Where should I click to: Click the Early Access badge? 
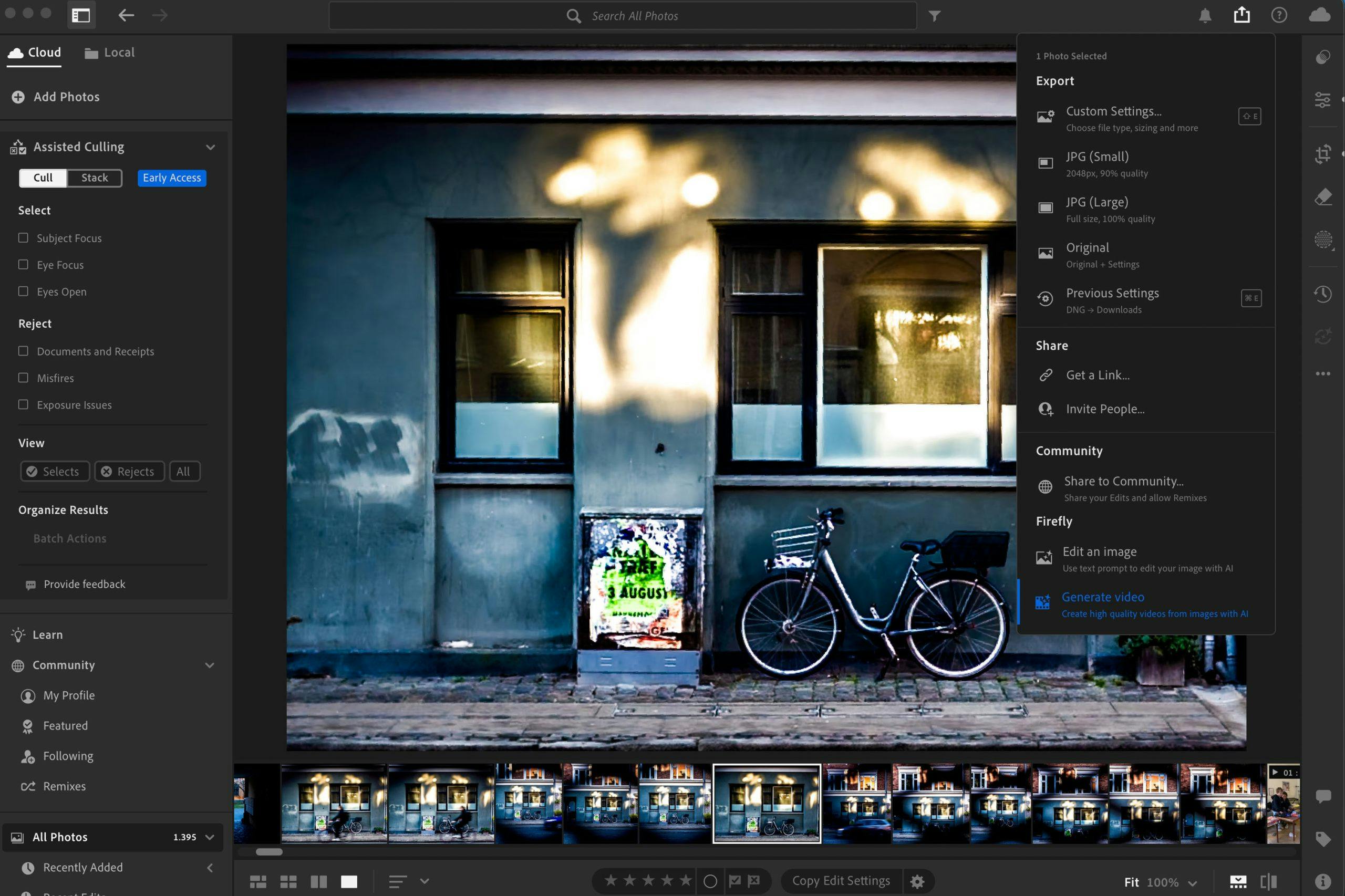tap(171, 178)
